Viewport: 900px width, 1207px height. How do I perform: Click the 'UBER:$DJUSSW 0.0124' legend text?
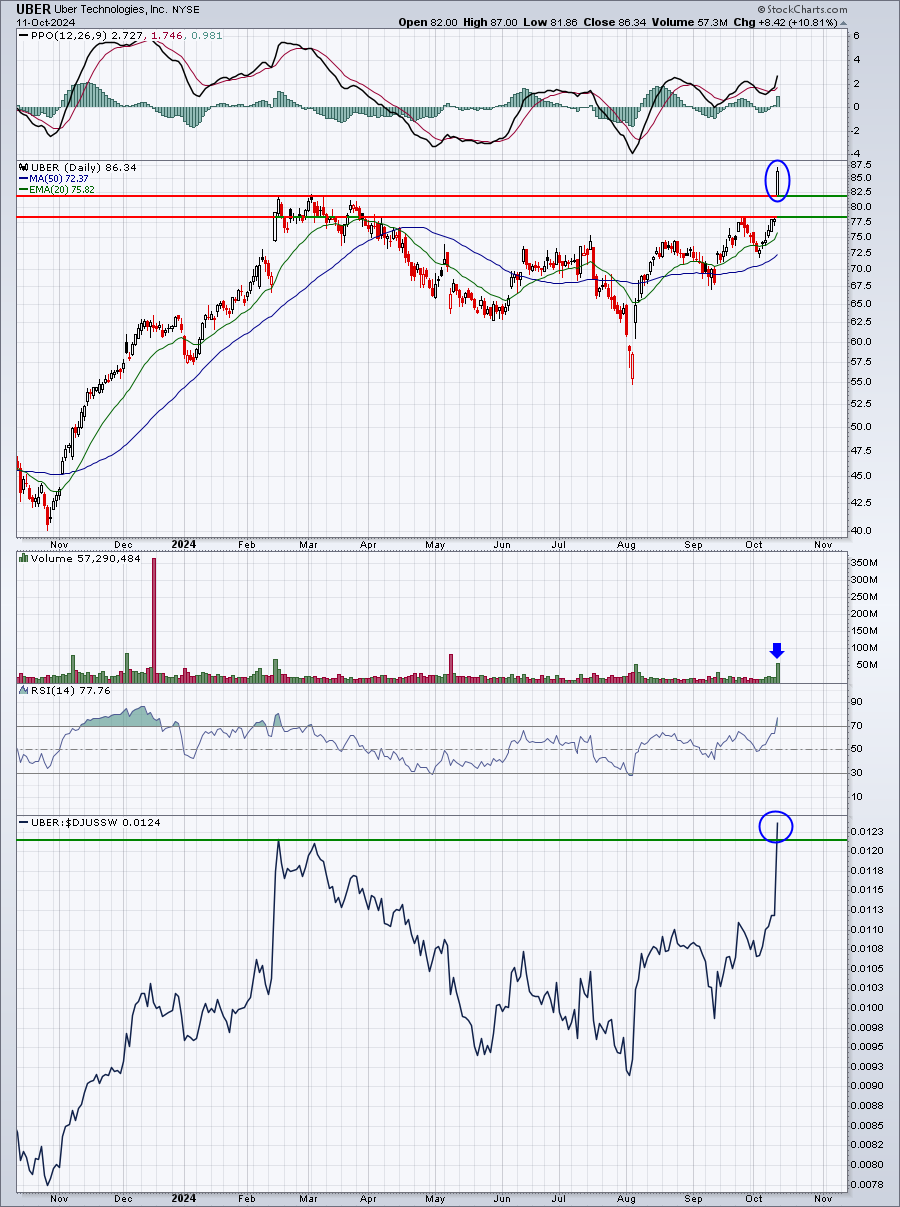click(x=95, y=822)
